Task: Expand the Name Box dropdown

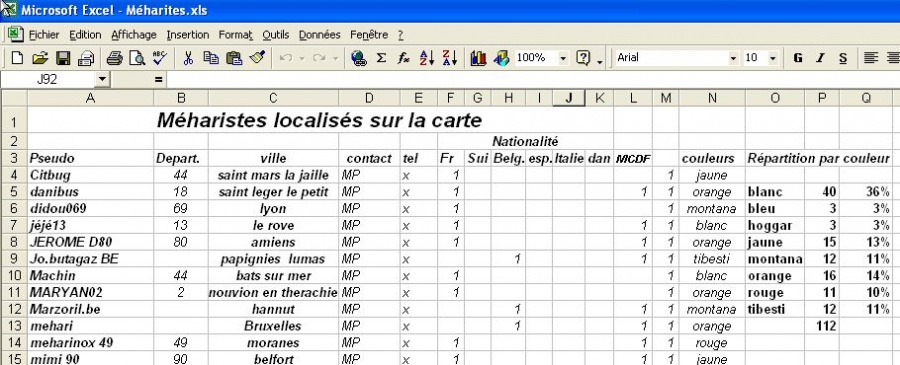Action: [102, 80]
